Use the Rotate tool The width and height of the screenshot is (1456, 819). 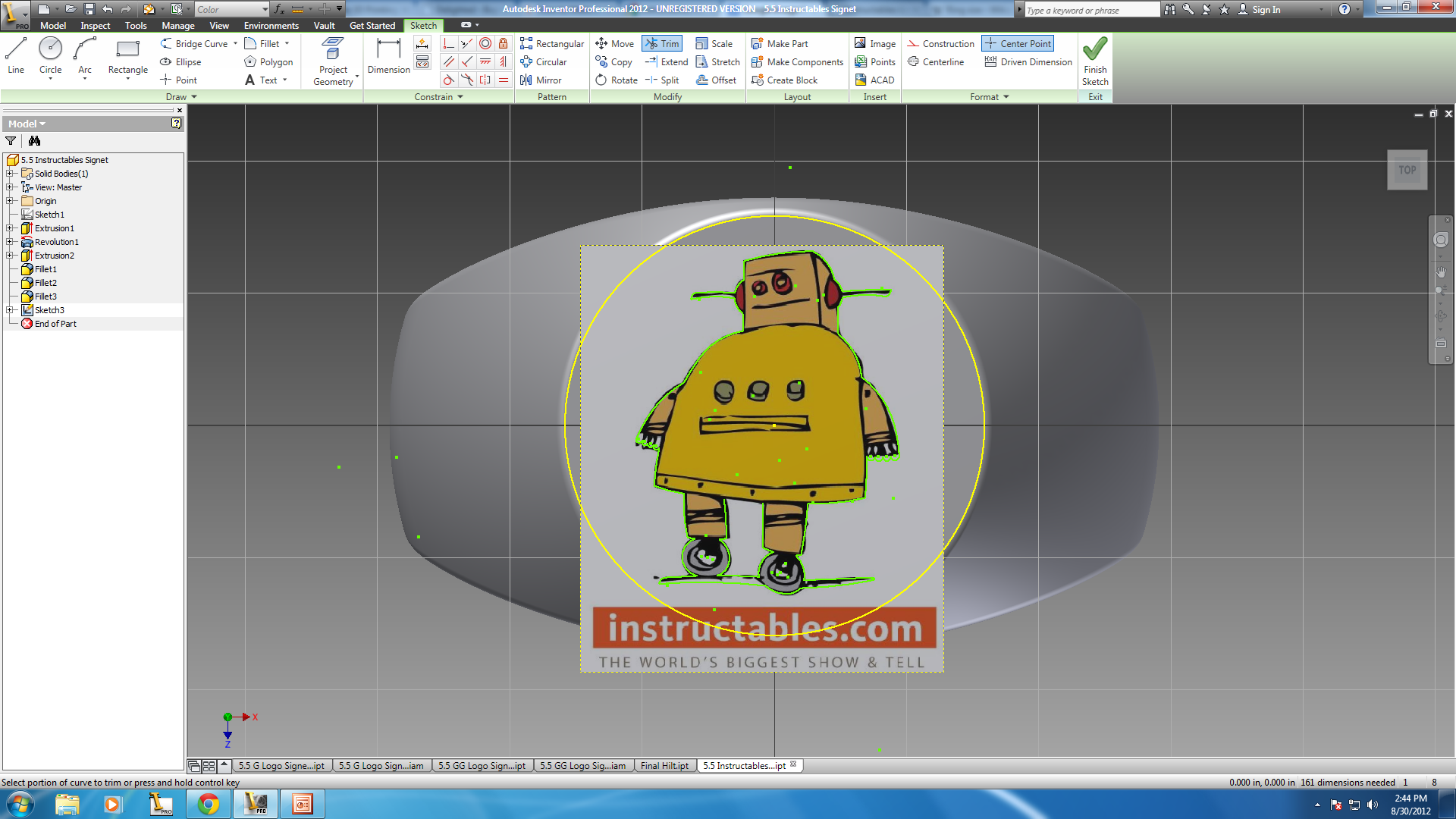tap(617, 80)
